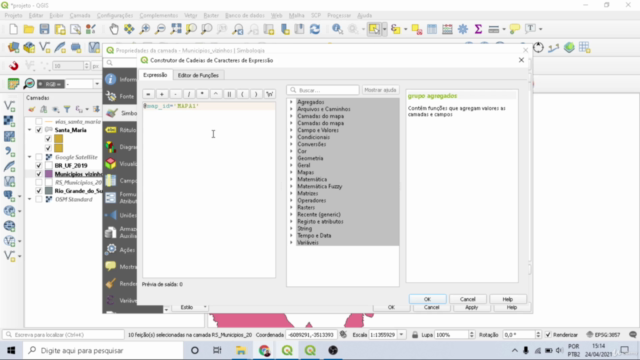Refresh the map canvas
The image size is (640, 360).
click(x=315, y=29)
